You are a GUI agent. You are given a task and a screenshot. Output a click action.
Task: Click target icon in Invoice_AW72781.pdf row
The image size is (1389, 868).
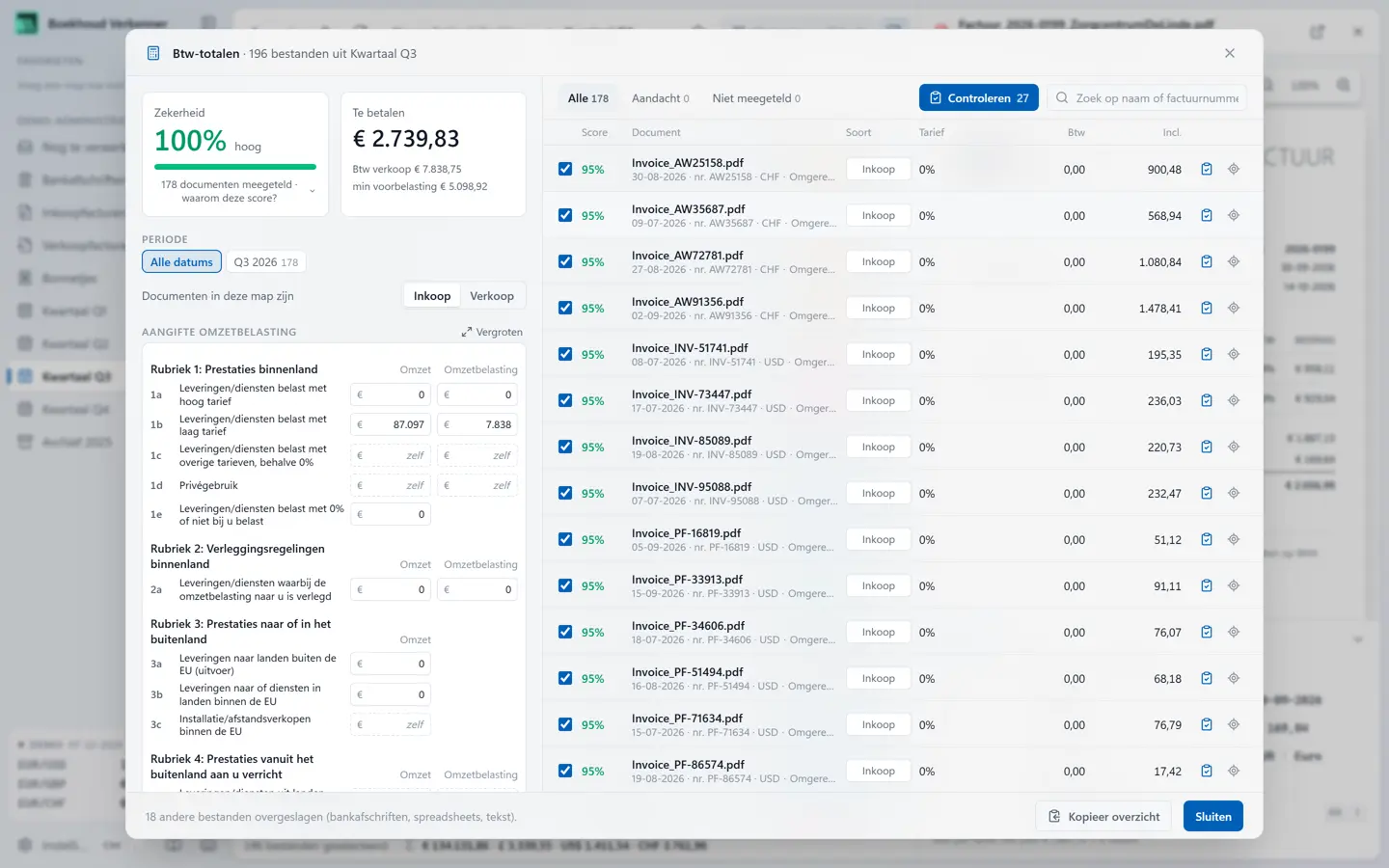[x=1233, y=261]
